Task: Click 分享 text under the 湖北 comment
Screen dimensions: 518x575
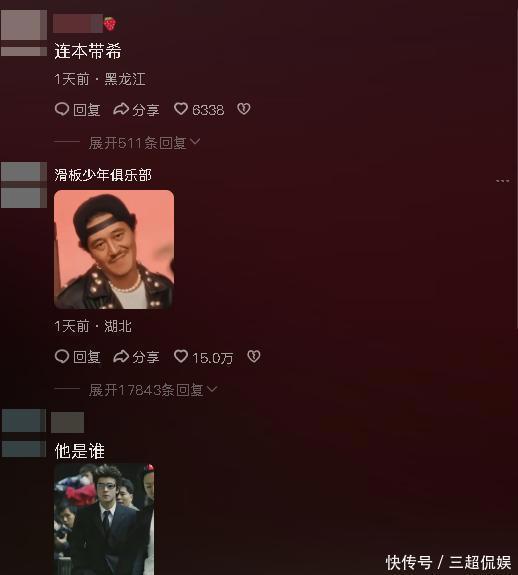Action: 146,357
